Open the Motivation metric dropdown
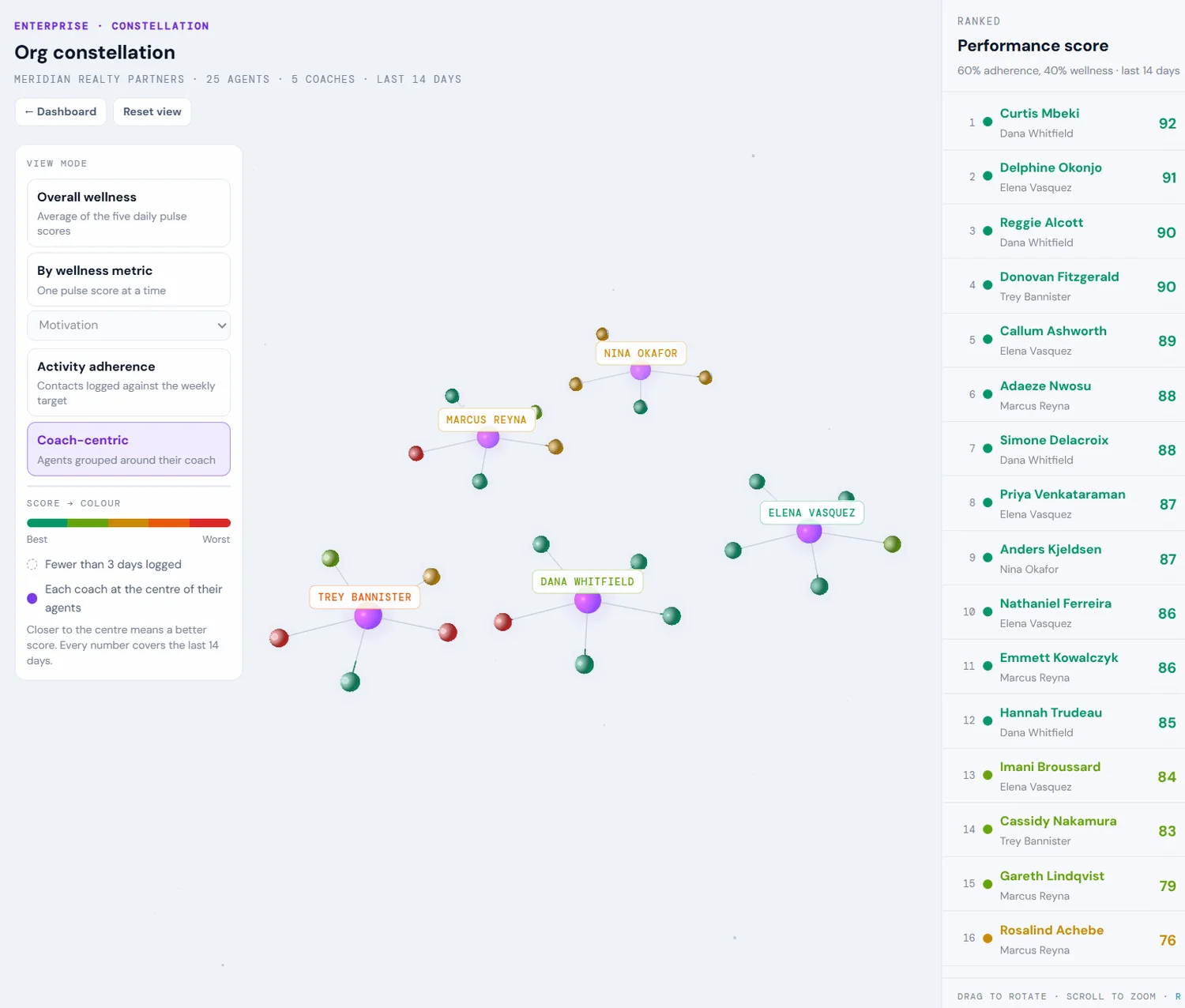1185x1008 pixels. pyautogui.click(x=129, y=325)
